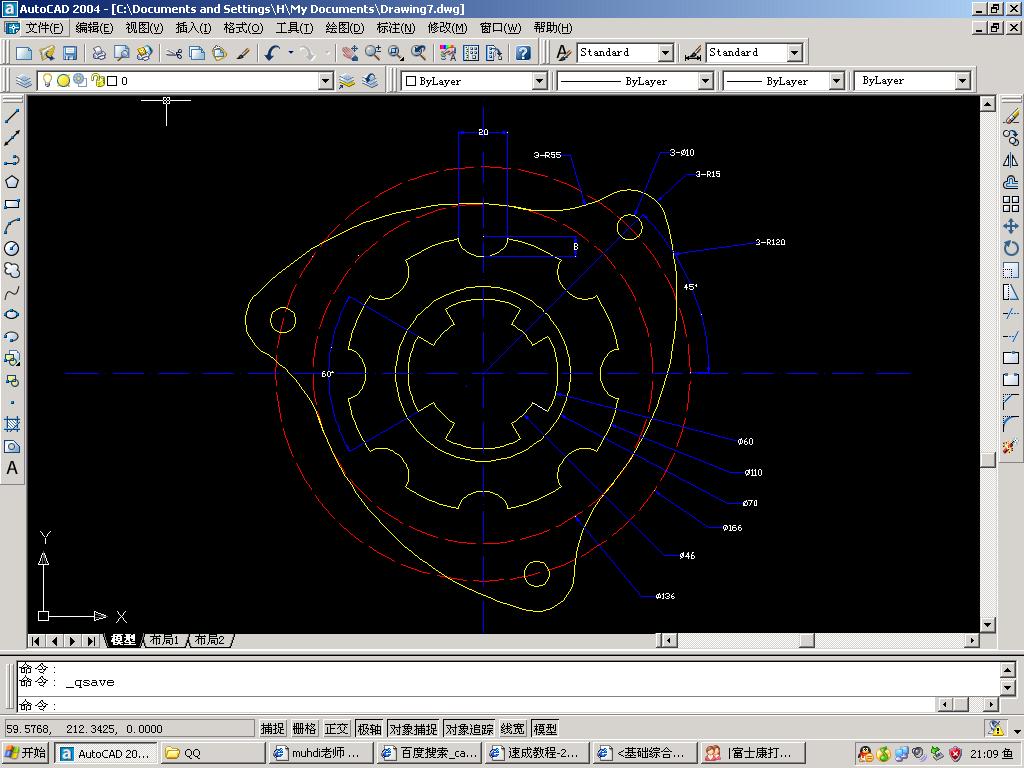Viewport: 1024px width, 768px height.
Task: Open the 编辑(E) menu
Action: [x=94, y=28]
